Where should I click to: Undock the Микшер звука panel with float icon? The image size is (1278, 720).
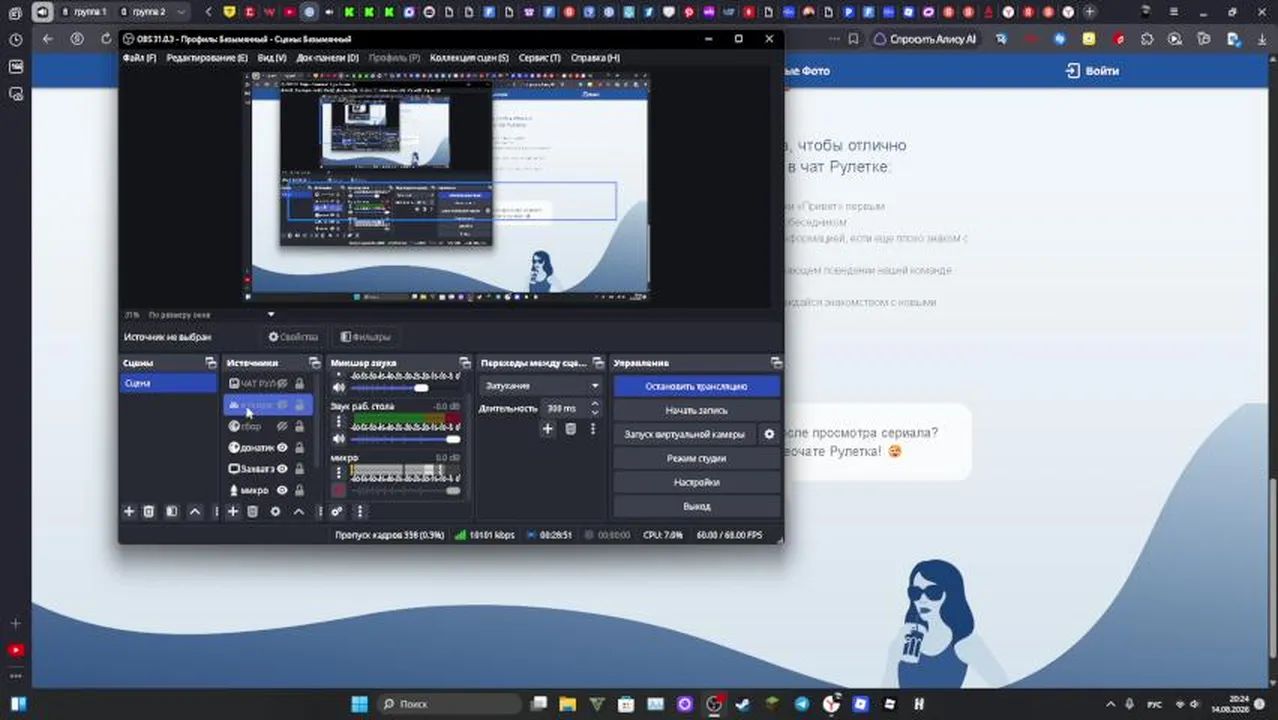click(464, 363)
